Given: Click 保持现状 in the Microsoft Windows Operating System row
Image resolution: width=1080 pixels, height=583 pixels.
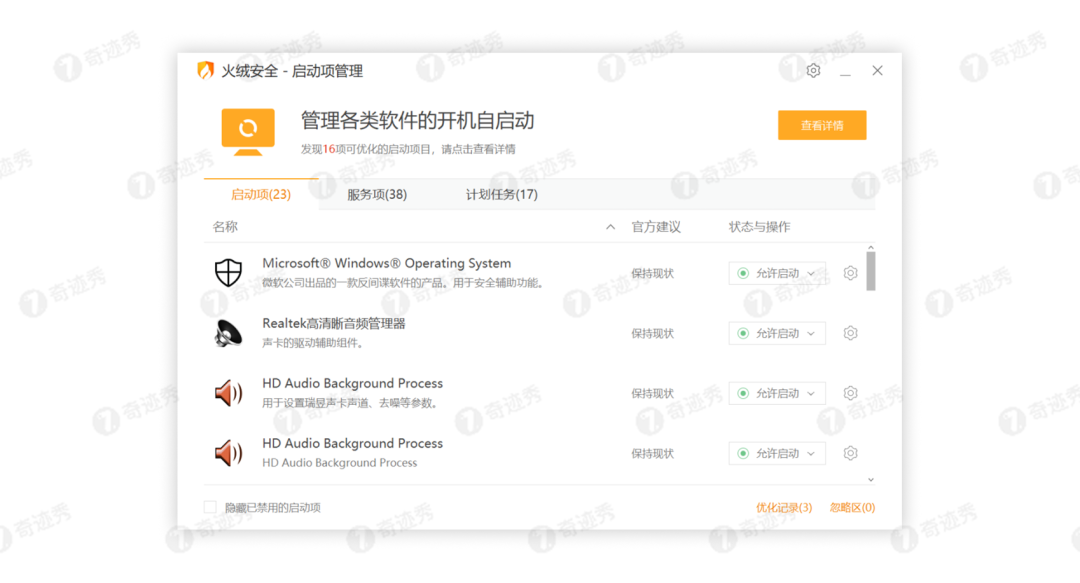Looking at the screenshot, I should tap(652, 274).
